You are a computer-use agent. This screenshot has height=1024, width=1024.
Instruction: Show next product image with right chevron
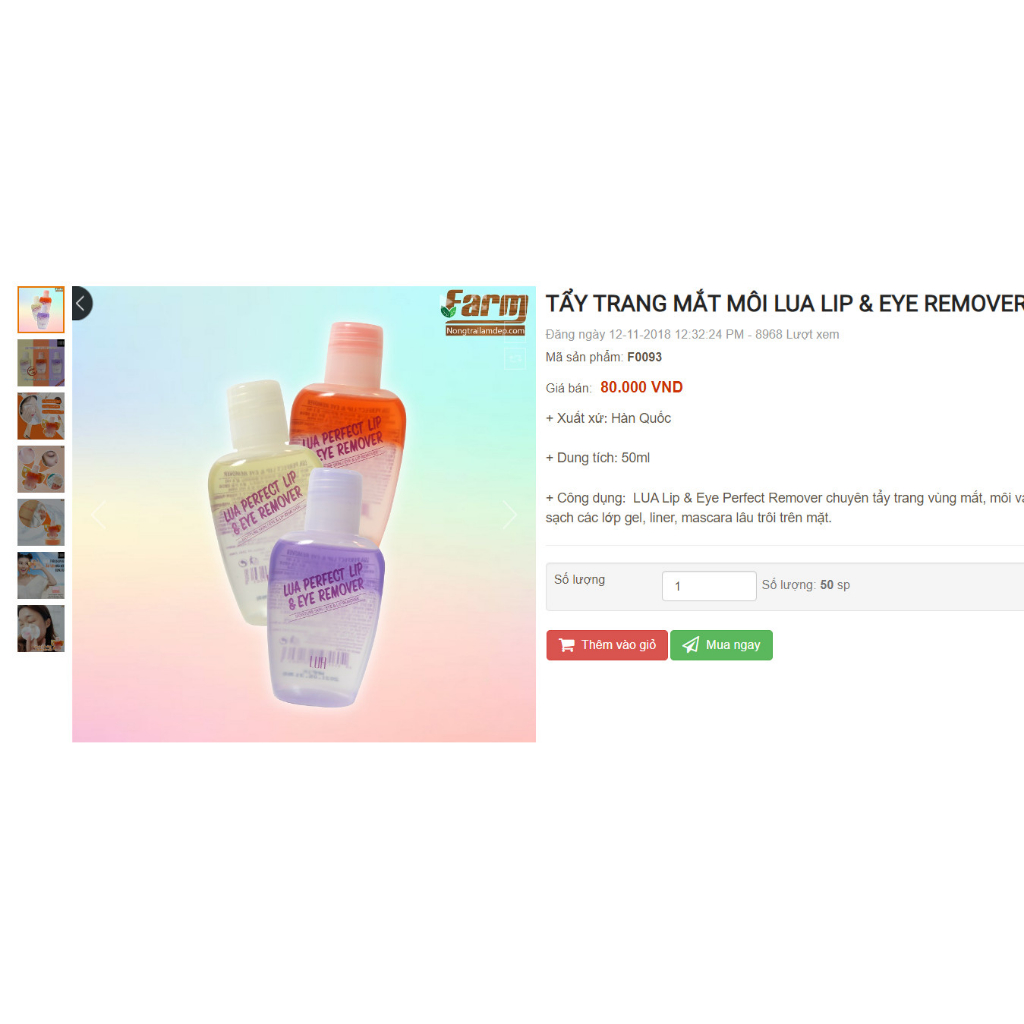(x=510, y=515)
